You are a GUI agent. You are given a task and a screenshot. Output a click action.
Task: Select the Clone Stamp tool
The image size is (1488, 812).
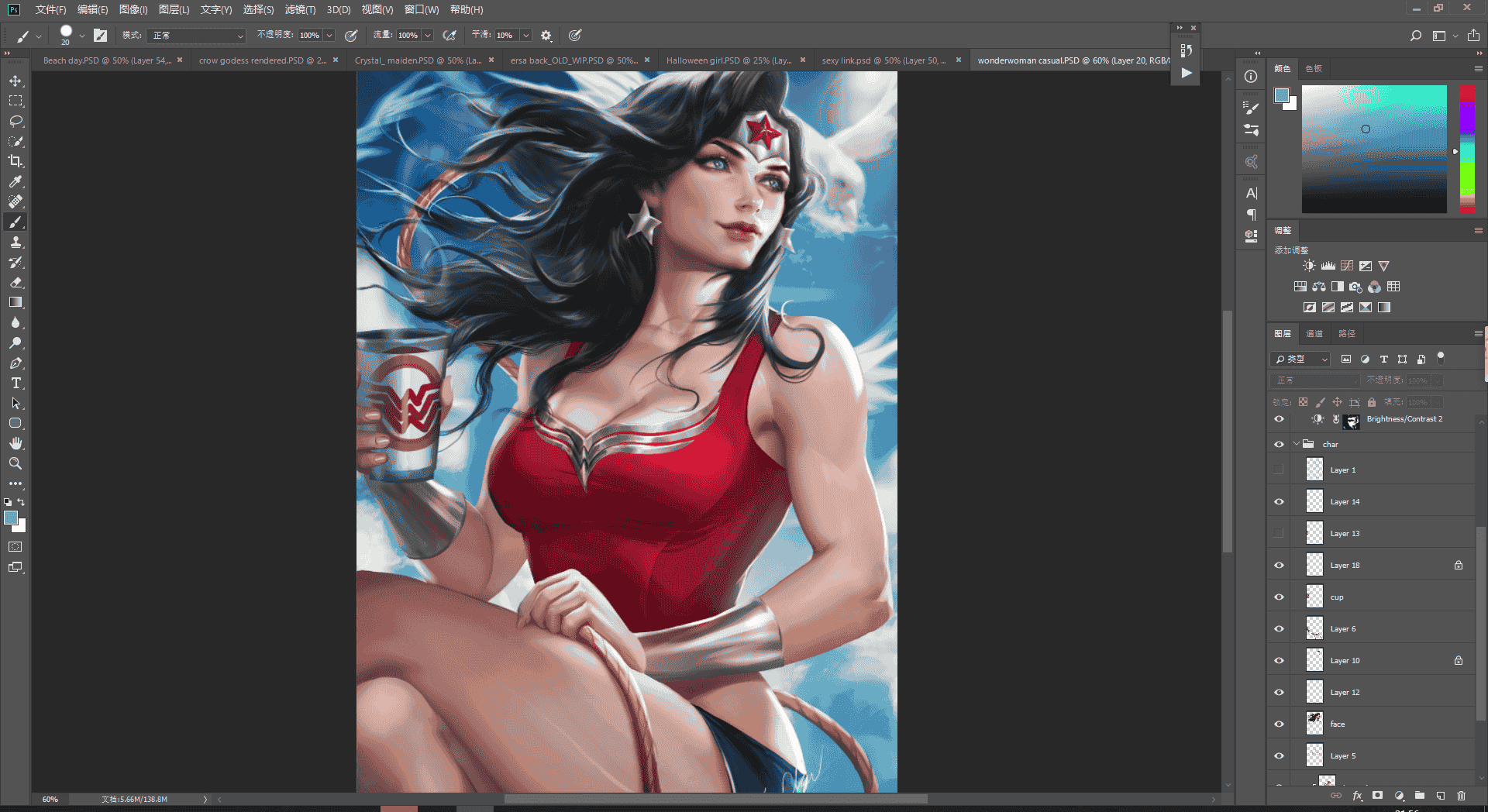tap(15, 242)
